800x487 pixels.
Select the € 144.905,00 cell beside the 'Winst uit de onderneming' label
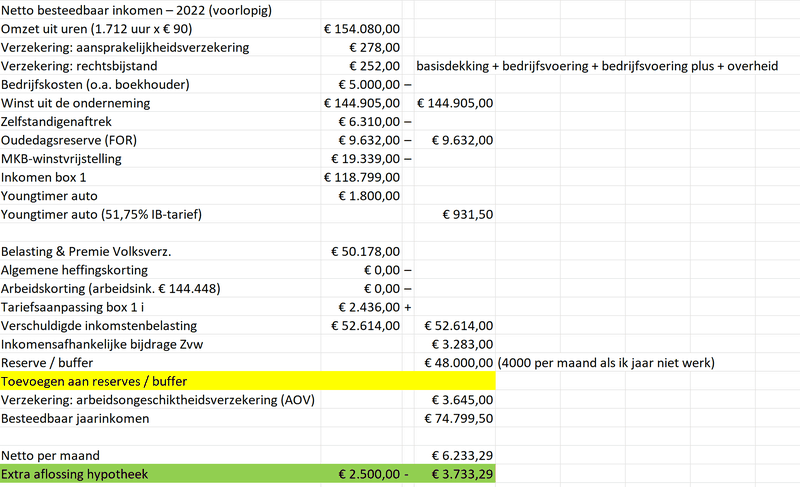pyautogui.click(x=362, y=103)
